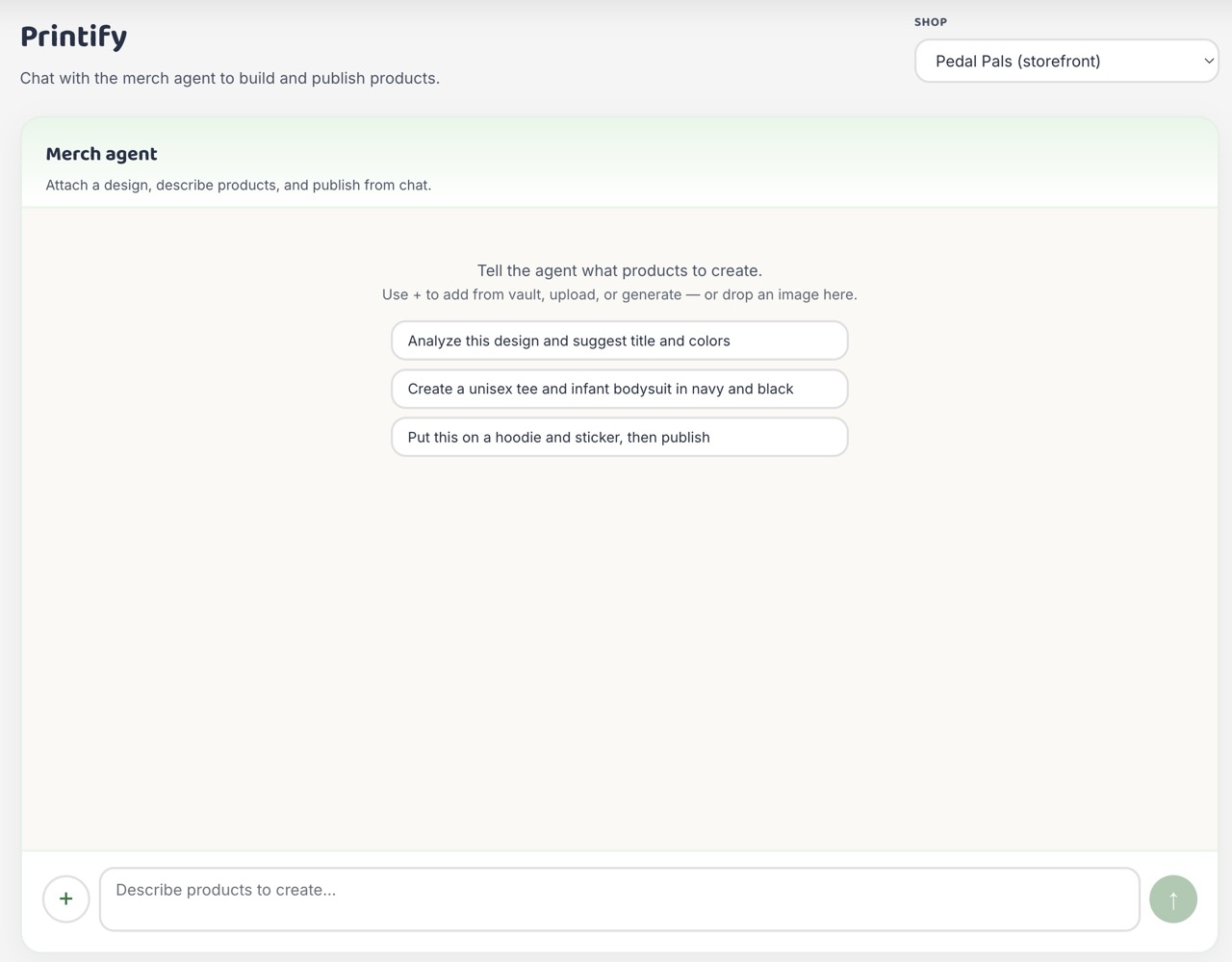
Task: Click 'Chat with the merch agent' tagline
Action: [x=229, y=78]
